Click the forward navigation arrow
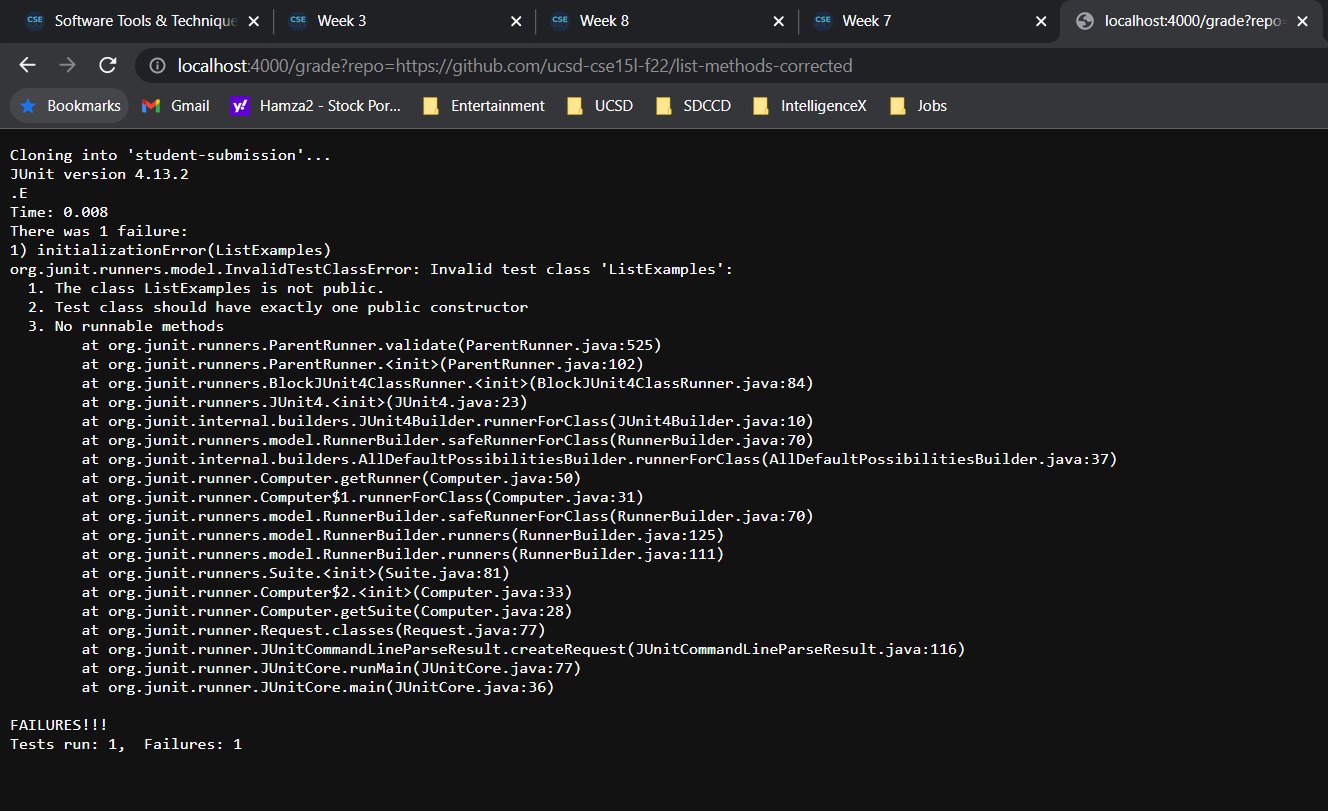The image size is (1328, 811). coord(67,65)
